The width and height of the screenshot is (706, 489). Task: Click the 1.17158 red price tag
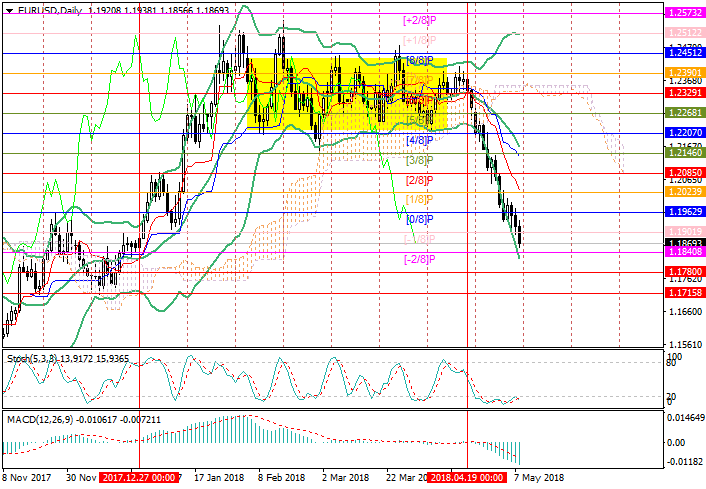[685, 293]
